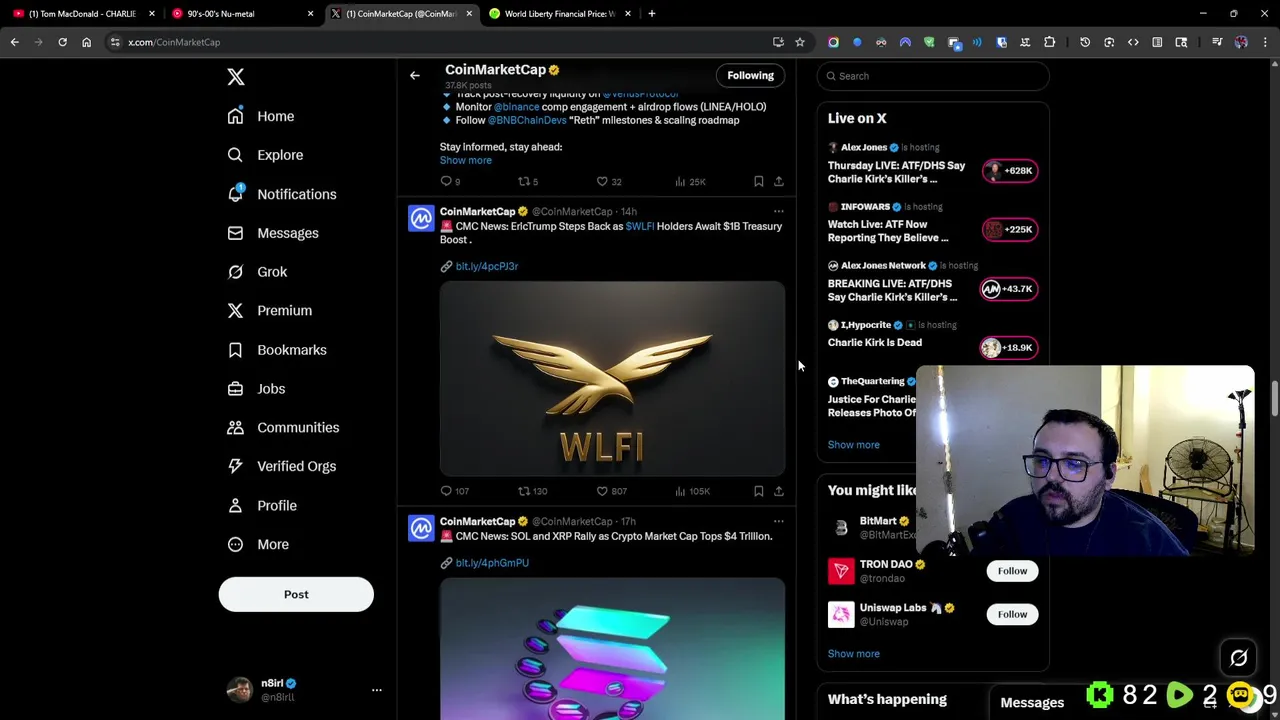Open Jobs in the sidebar
The width and height of the screenshot is (1280, 720).
(x=255, y=389)
